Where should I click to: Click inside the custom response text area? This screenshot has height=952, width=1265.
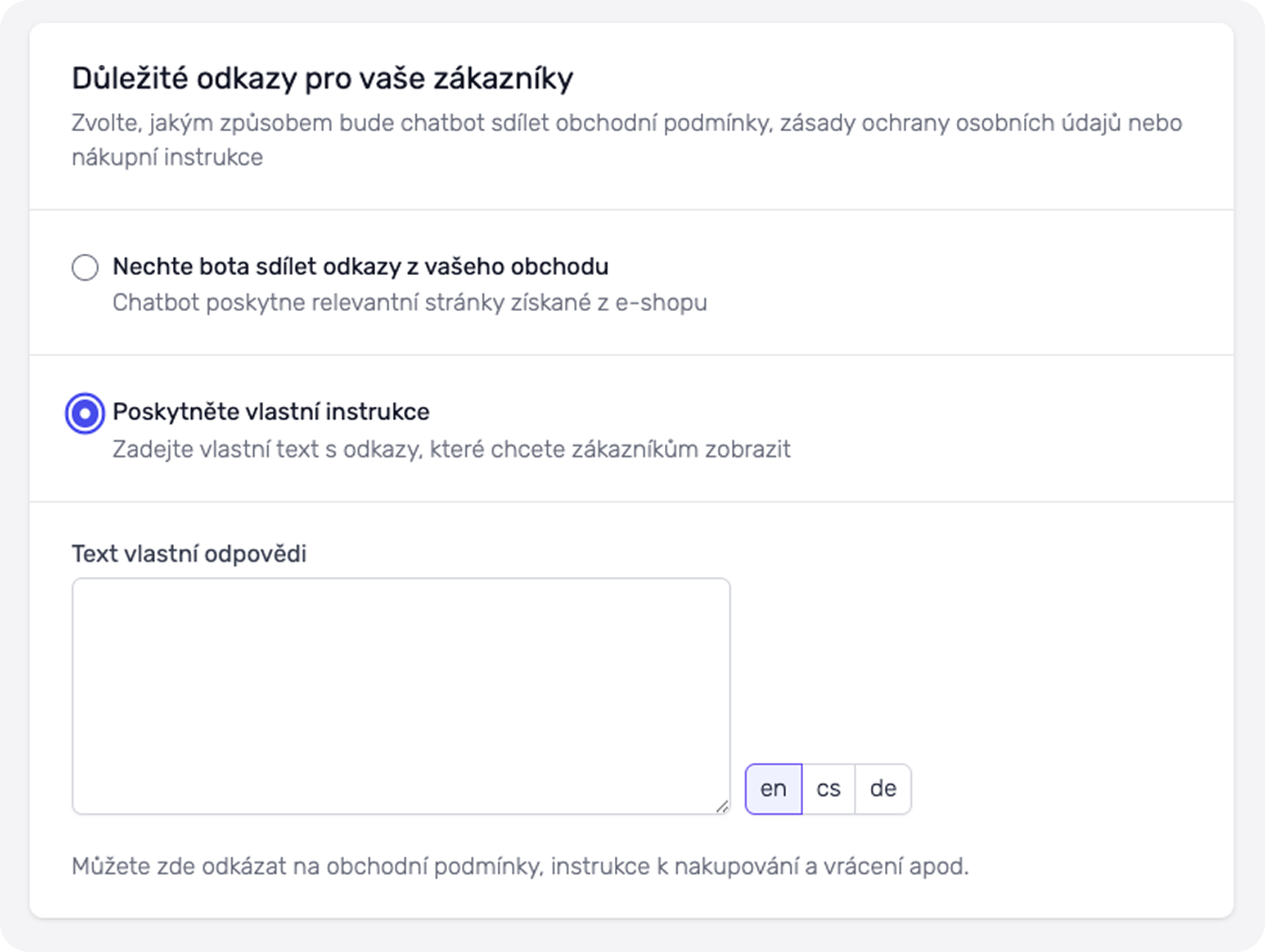coord(401,695)
